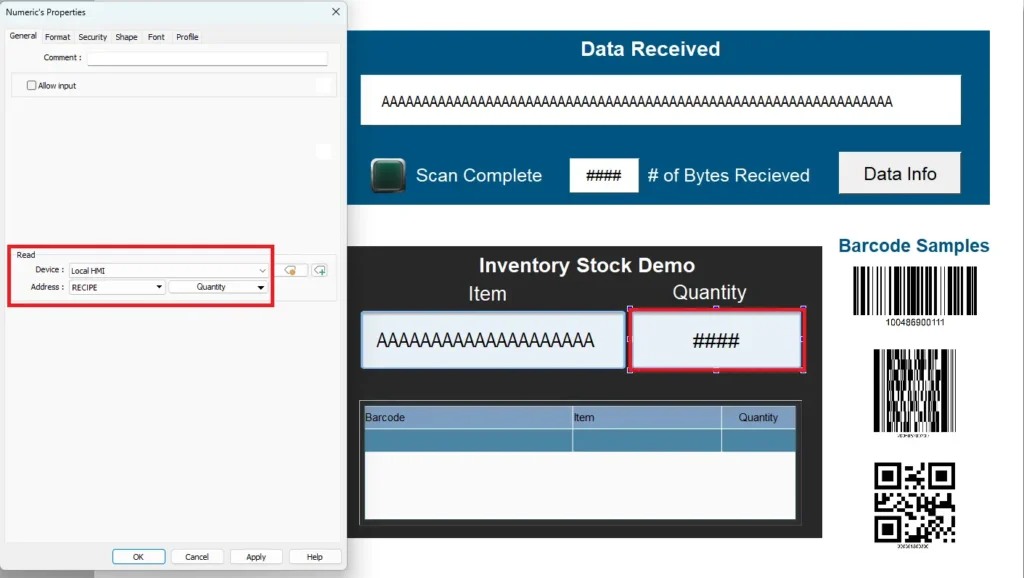1024x578 pixels.
Task: Click the add tag icon with plus
Action: [x=320, y=270]
